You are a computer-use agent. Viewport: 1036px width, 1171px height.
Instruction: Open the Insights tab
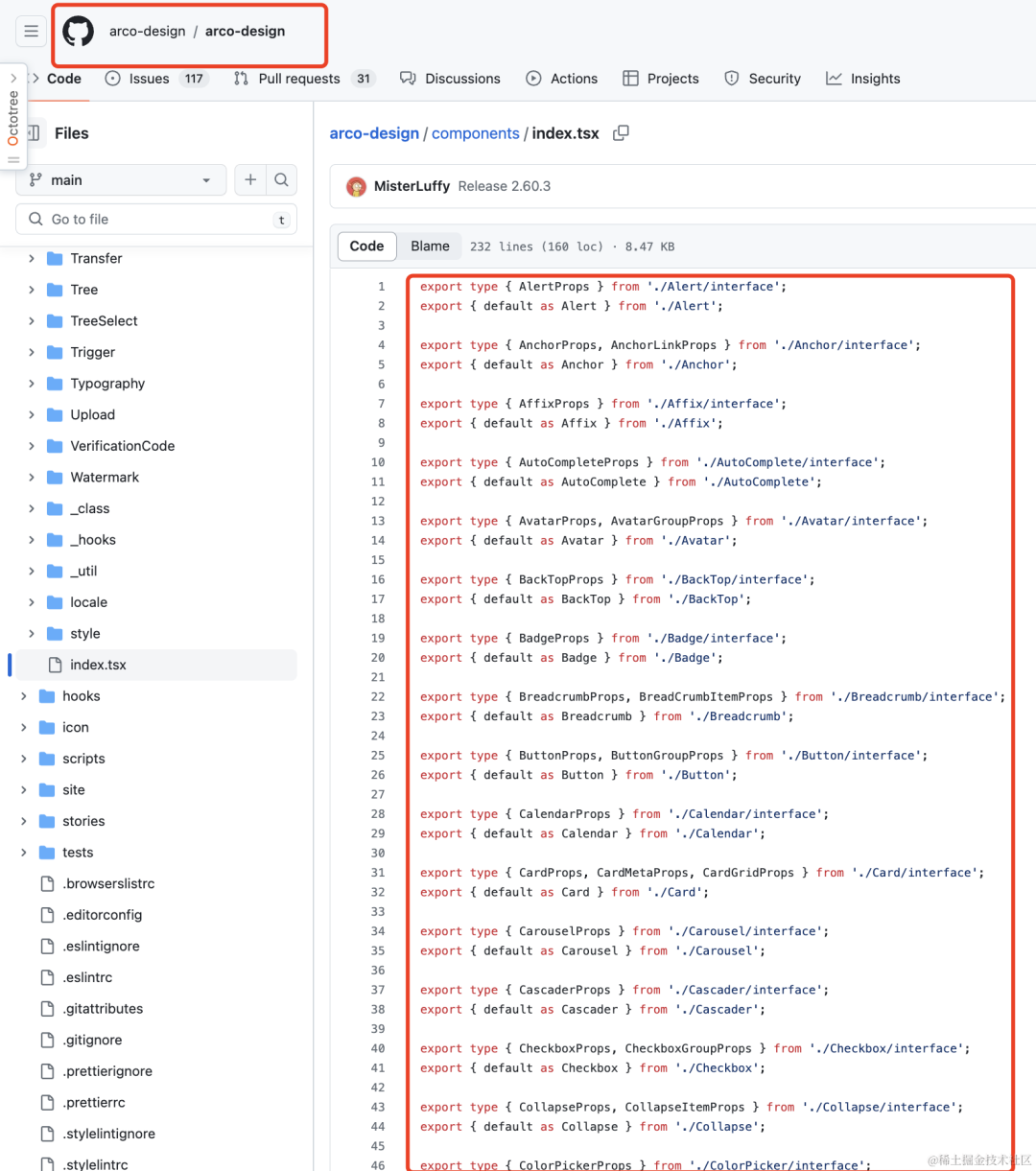coord(863,79)
